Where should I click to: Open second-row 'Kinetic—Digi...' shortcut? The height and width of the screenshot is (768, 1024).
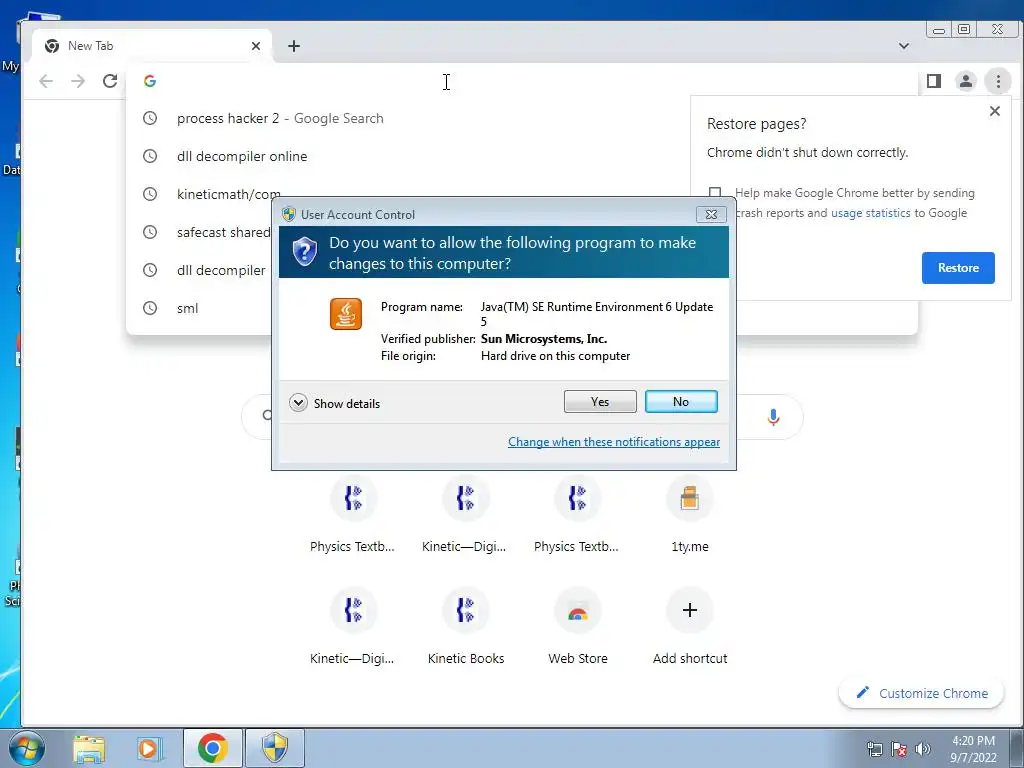[353, 627]
